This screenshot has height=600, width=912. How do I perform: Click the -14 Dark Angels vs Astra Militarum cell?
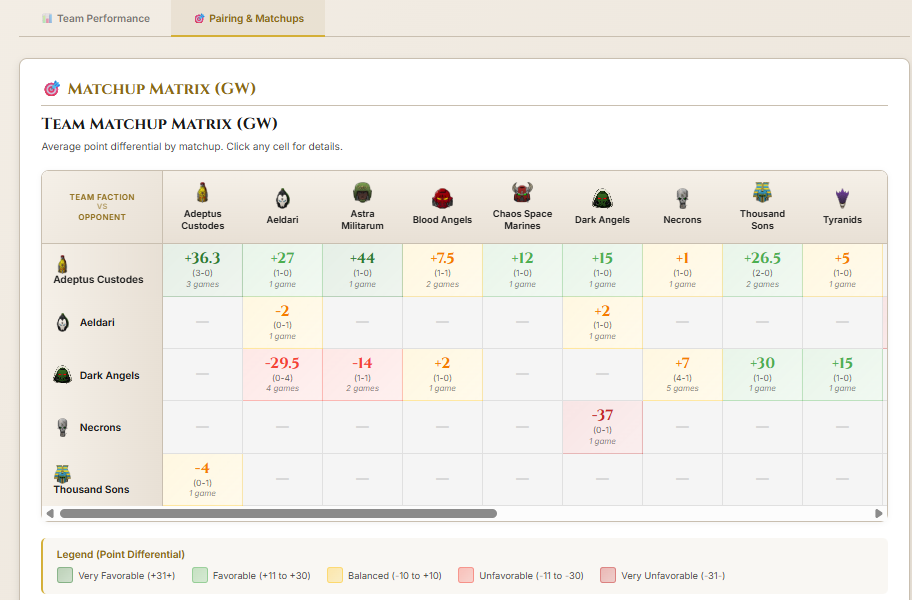point(362,374)
